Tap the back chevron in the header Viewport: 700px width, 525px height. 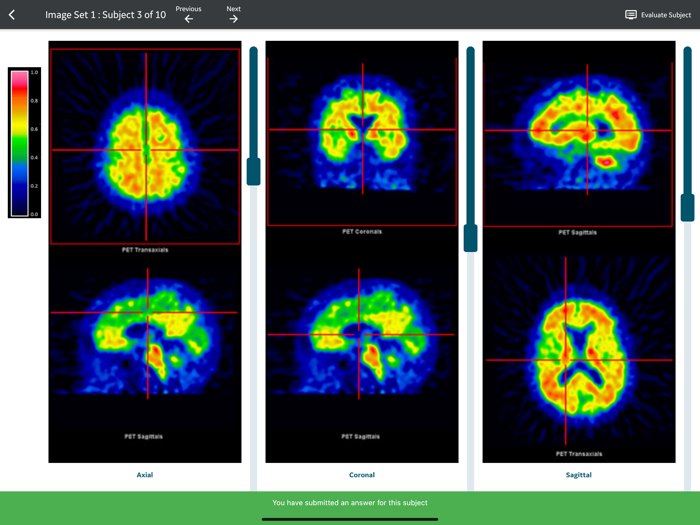tap(12, 15)
